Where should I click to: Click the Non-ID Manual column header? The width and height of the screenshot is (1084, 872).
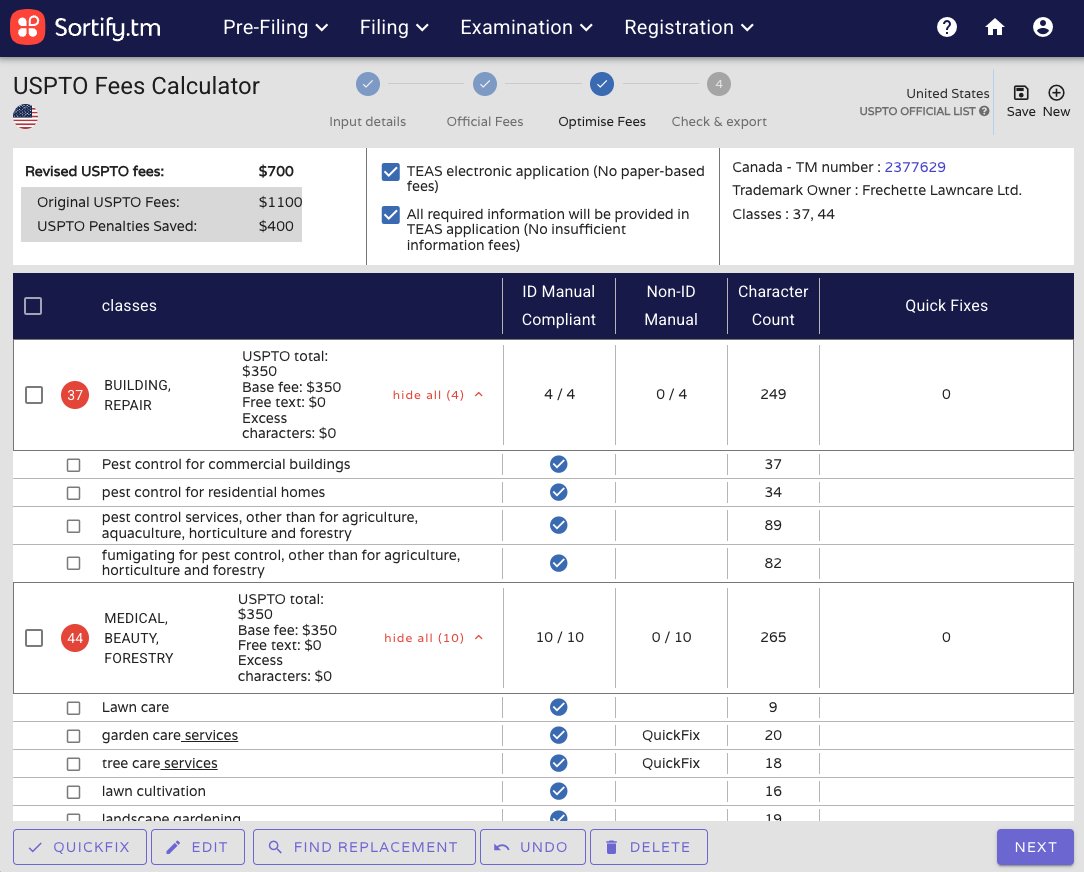(671, 306)
